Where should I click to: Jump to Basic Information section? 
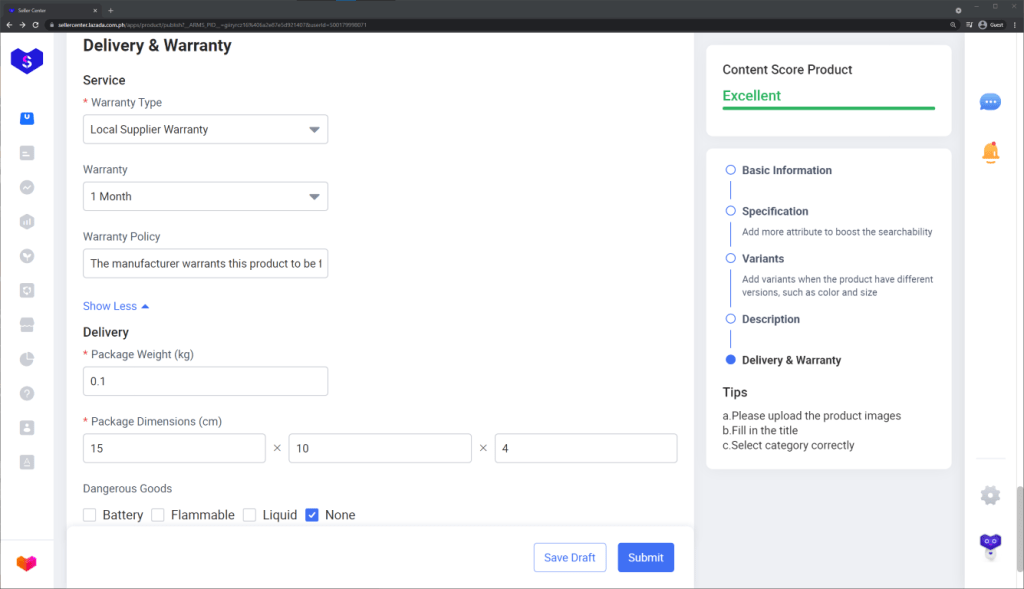click(786, 171)
